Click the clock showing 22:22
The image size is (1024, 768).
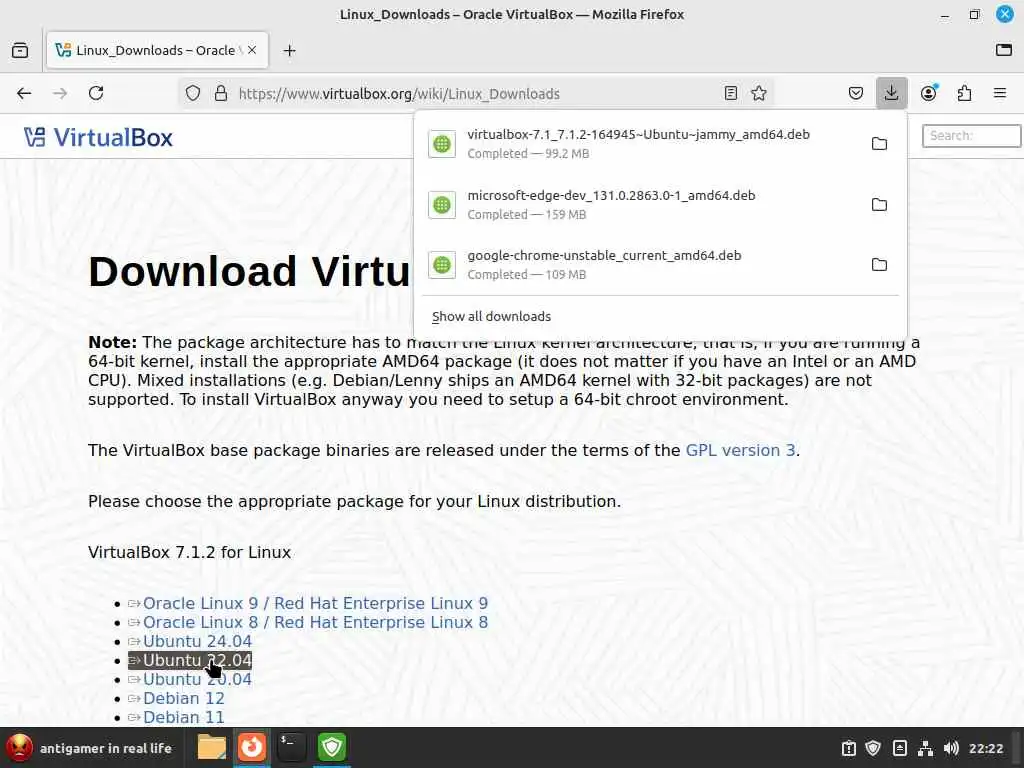coord(986,748)
